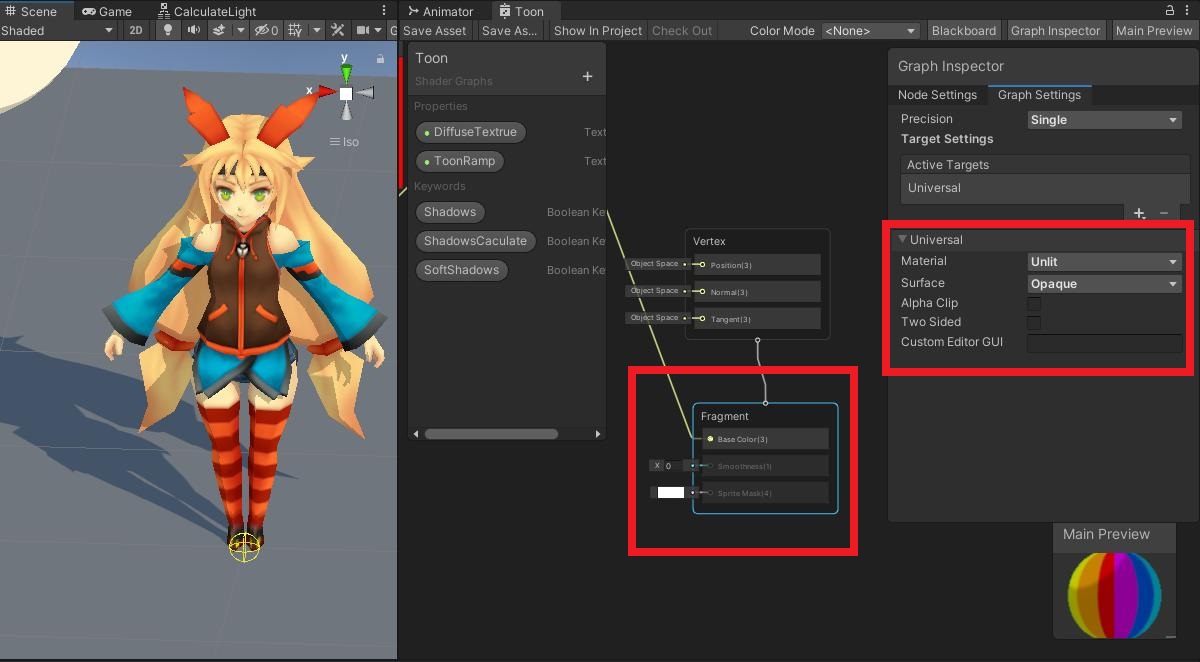Select the DiffuseTextrue property pill
This screenshot has height=662, width=1200.
point(470,132)
